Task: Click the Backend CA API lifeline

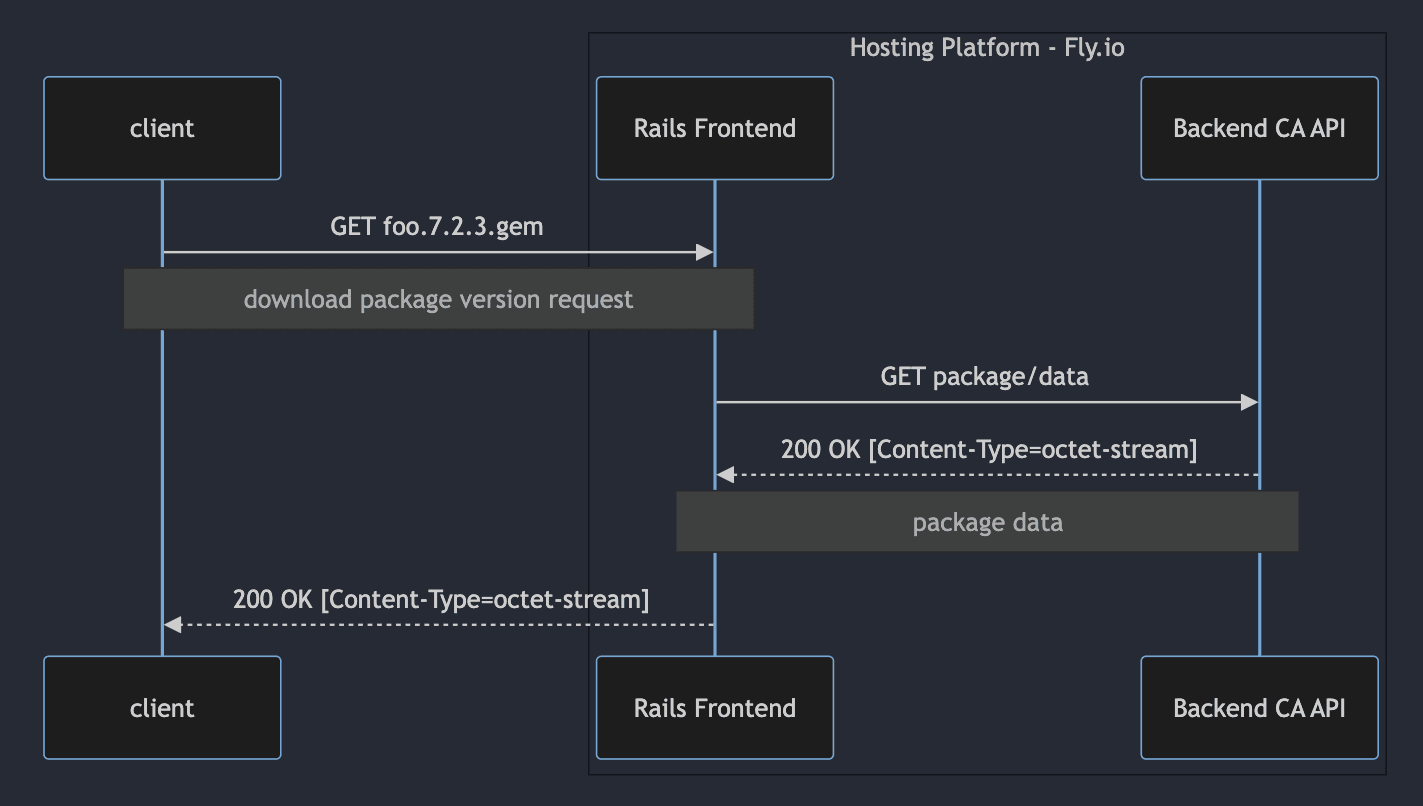Action: pyautogui.click(x=1259, y=300)
